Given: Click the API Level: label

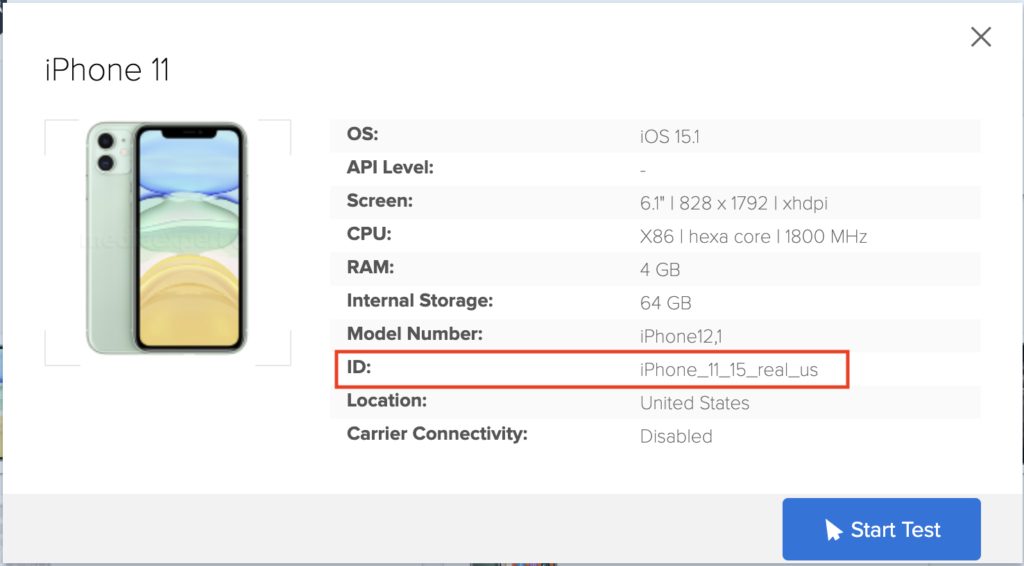Looking at the screenshot, I should coord(390,167).
